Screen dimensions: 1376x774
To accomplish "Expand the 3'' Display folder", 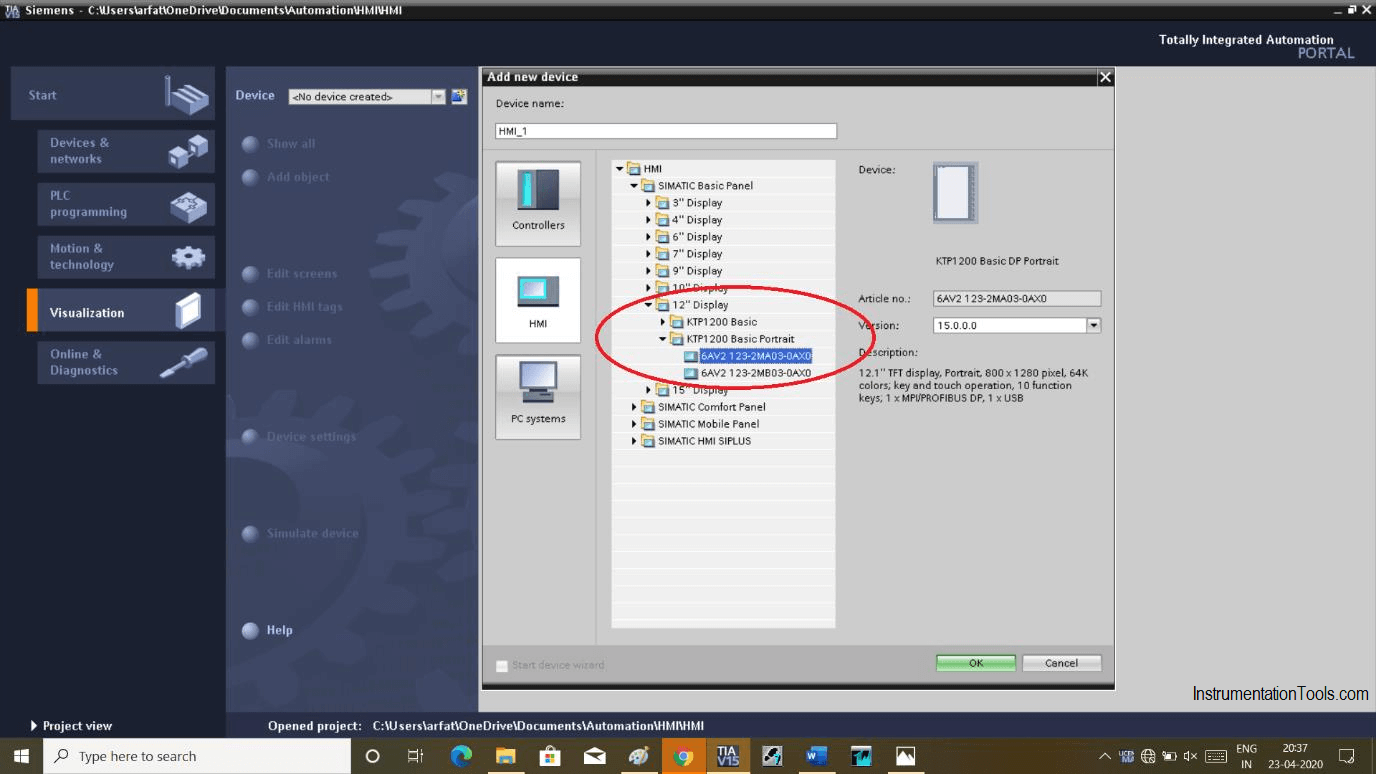I will [648, 203].
